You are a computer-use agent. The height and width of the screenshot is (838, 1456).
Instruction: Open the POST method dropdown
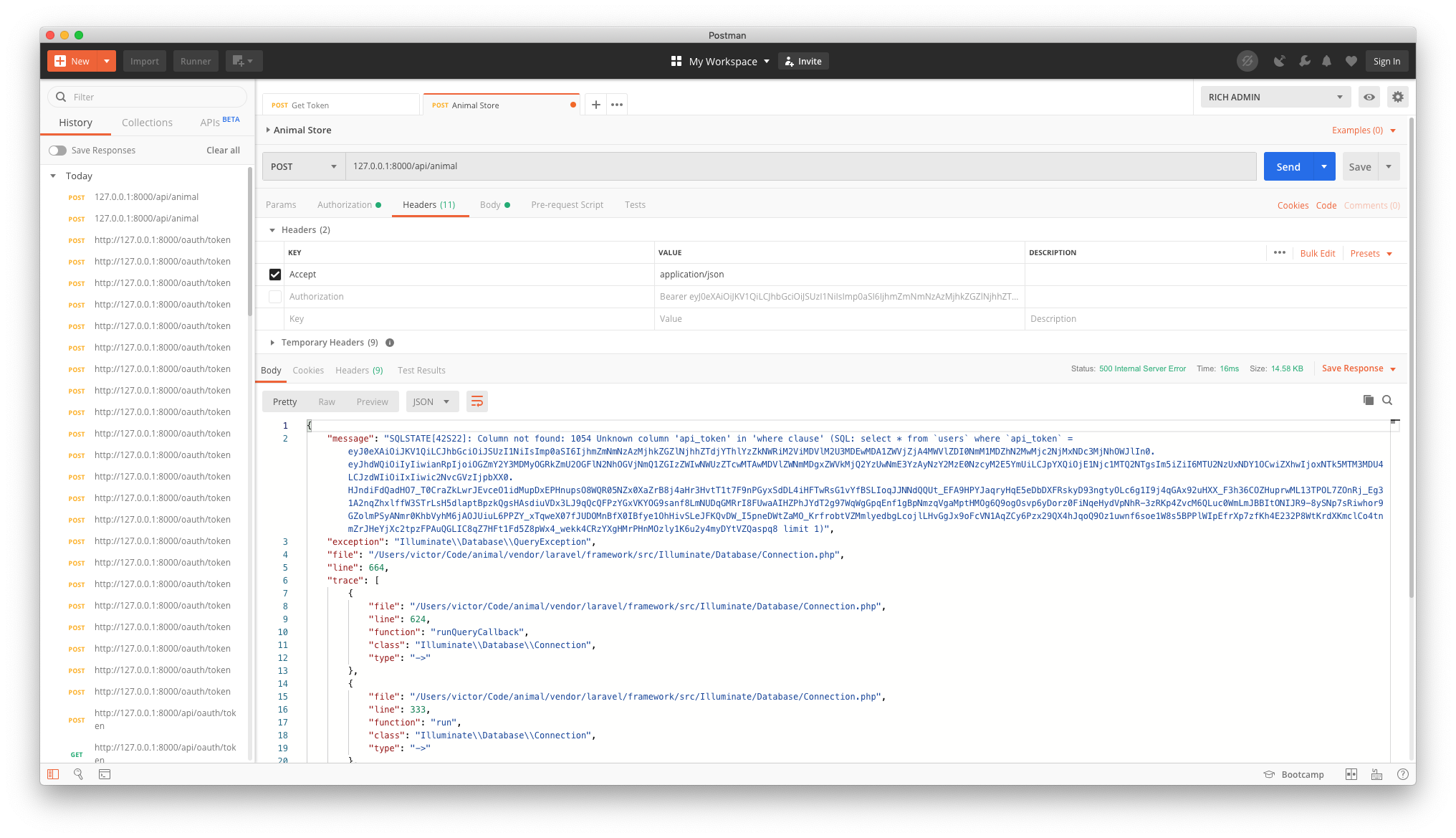pyautogui.click(x=304, y=166)
